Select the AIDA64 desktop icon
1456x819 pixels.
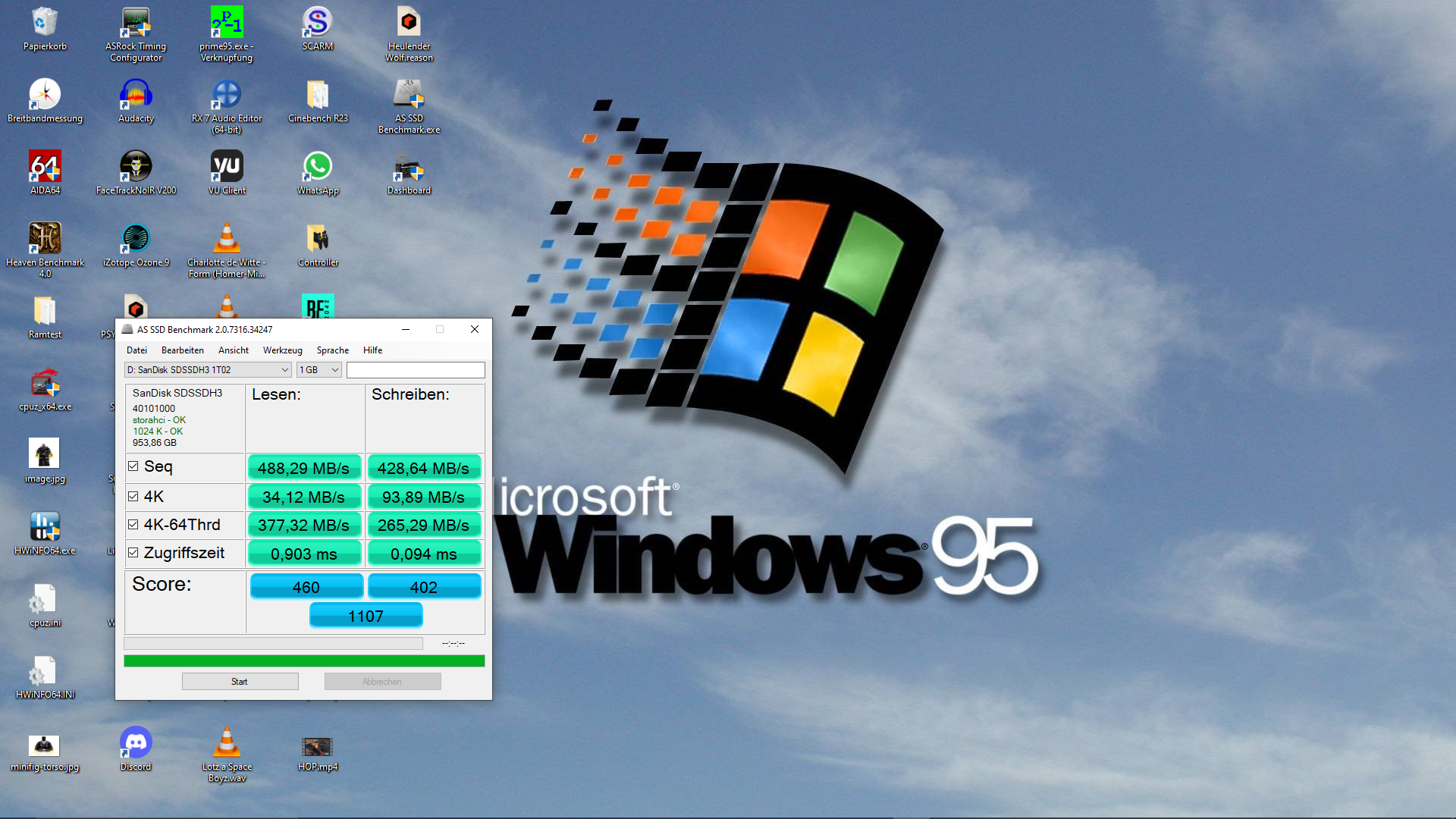coord(45,167)
